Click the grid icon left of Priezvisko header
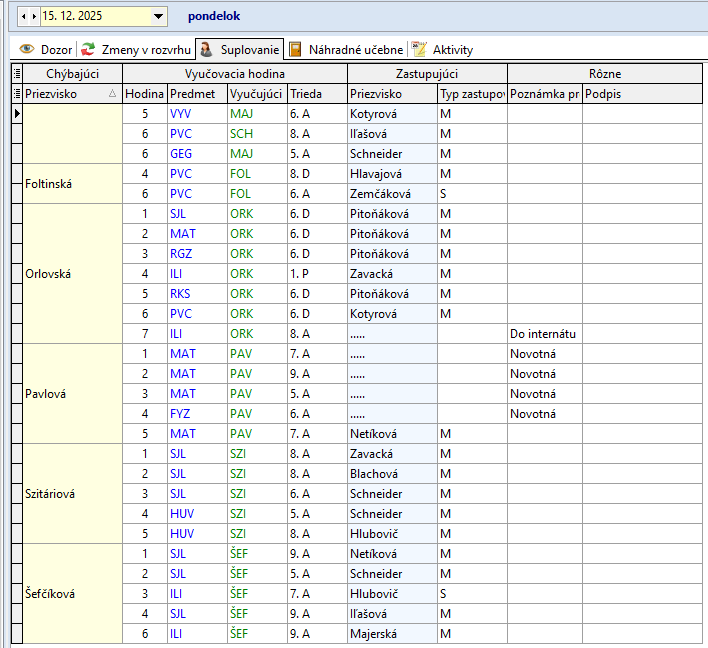708x648 pixels. click(x=16, y=94)
